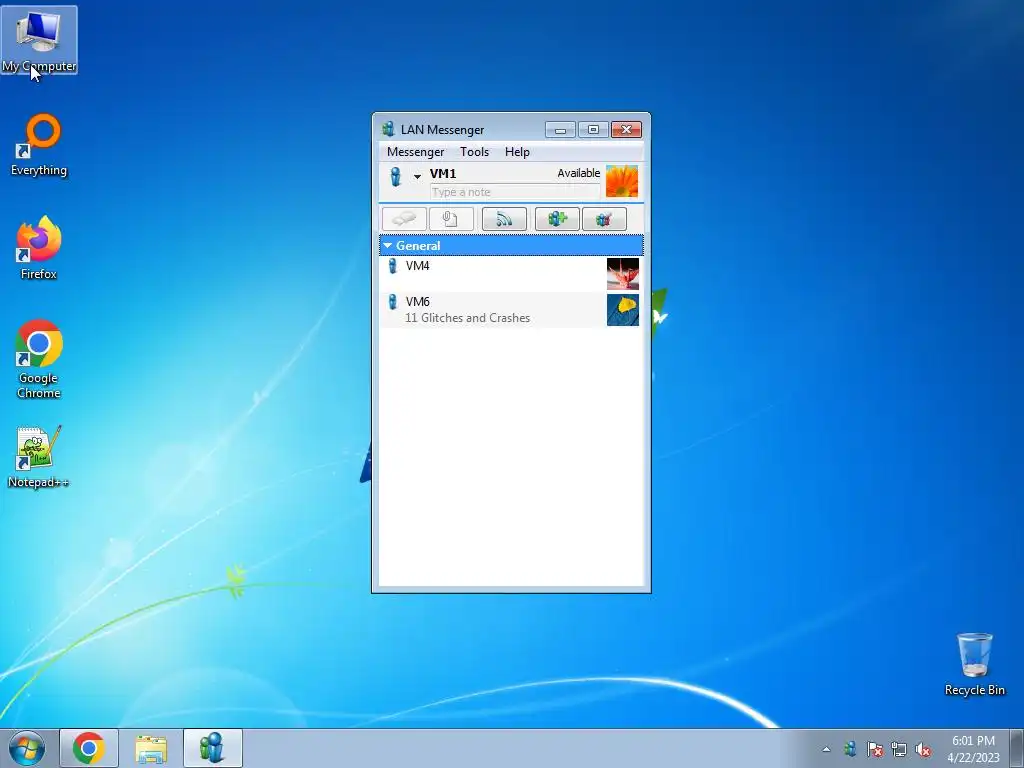
Task: Click the start conversation toolbar icon
Action: pyautogui.click(x=404, y=219)
